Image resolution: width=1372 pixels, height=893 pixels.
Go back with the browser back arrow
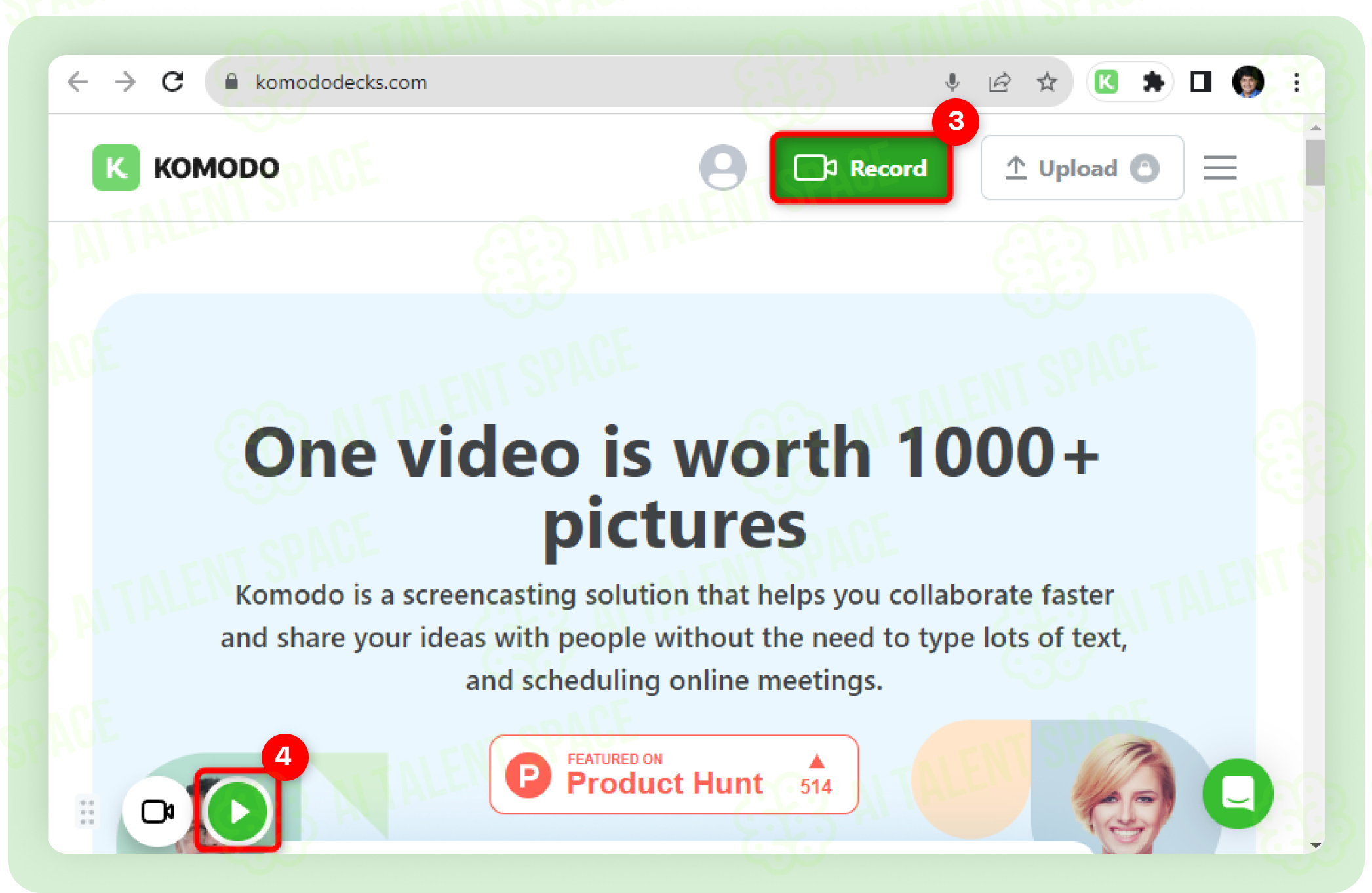[x=78, y=82]
